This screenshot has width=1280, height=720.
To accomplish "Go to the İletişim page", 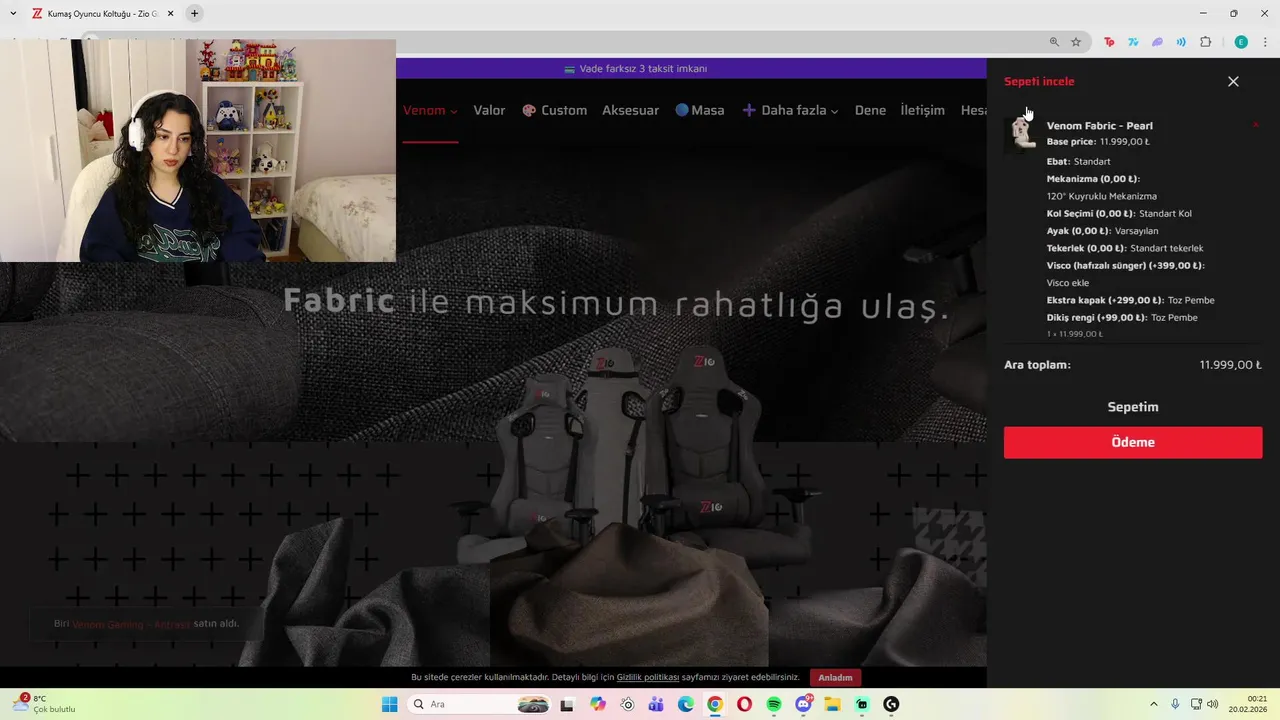I will tap(922, 110).
